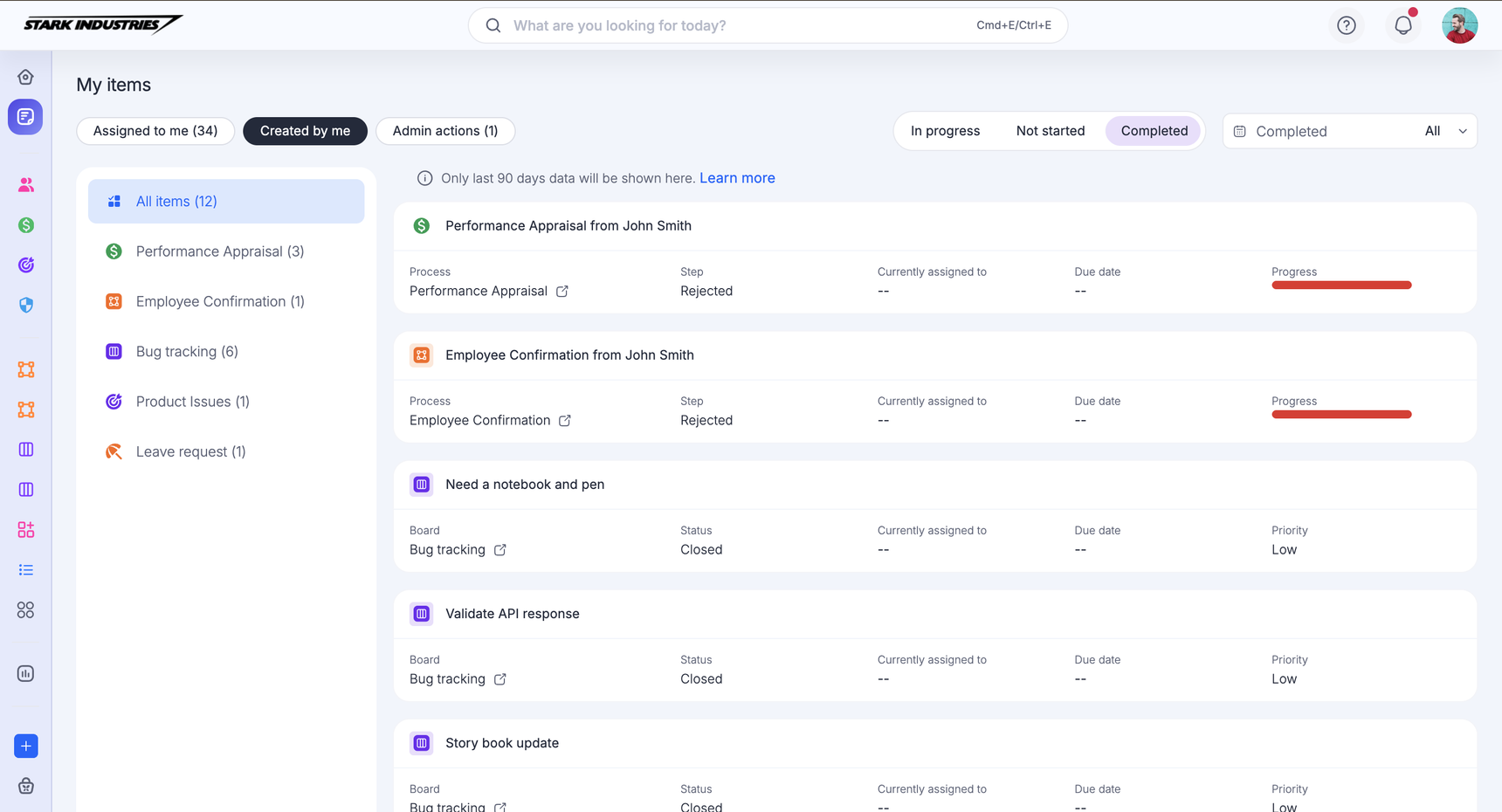Click the blue plus button in sidebar

click(25, 746)
